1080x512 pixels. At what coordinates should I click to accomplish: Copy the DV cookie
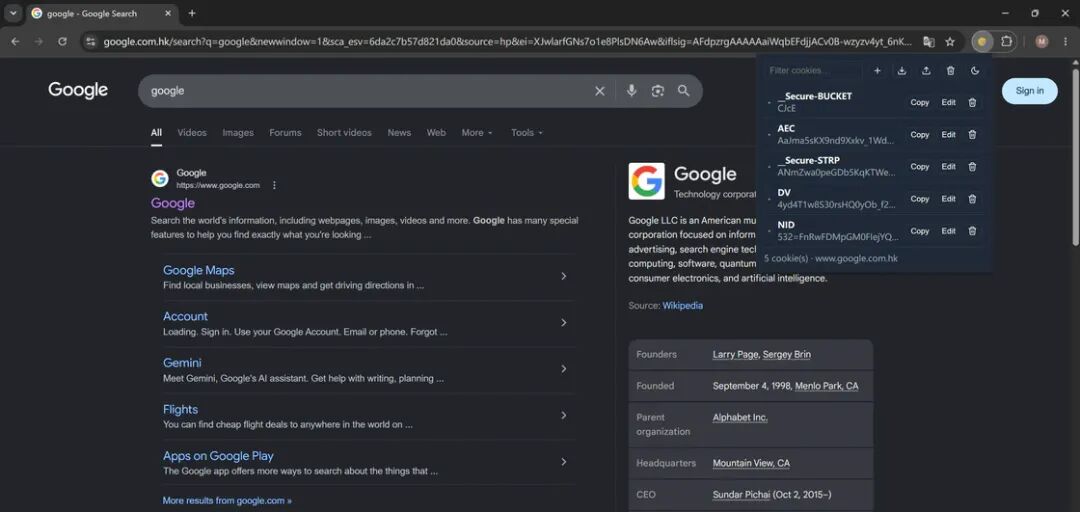tap(920, 199)
